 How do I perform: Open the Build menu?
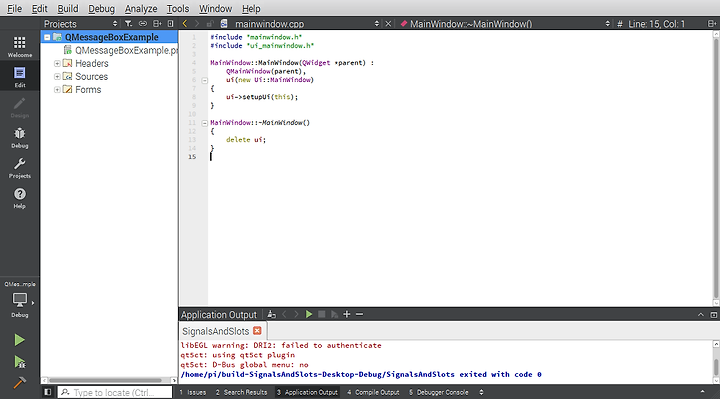68,8
